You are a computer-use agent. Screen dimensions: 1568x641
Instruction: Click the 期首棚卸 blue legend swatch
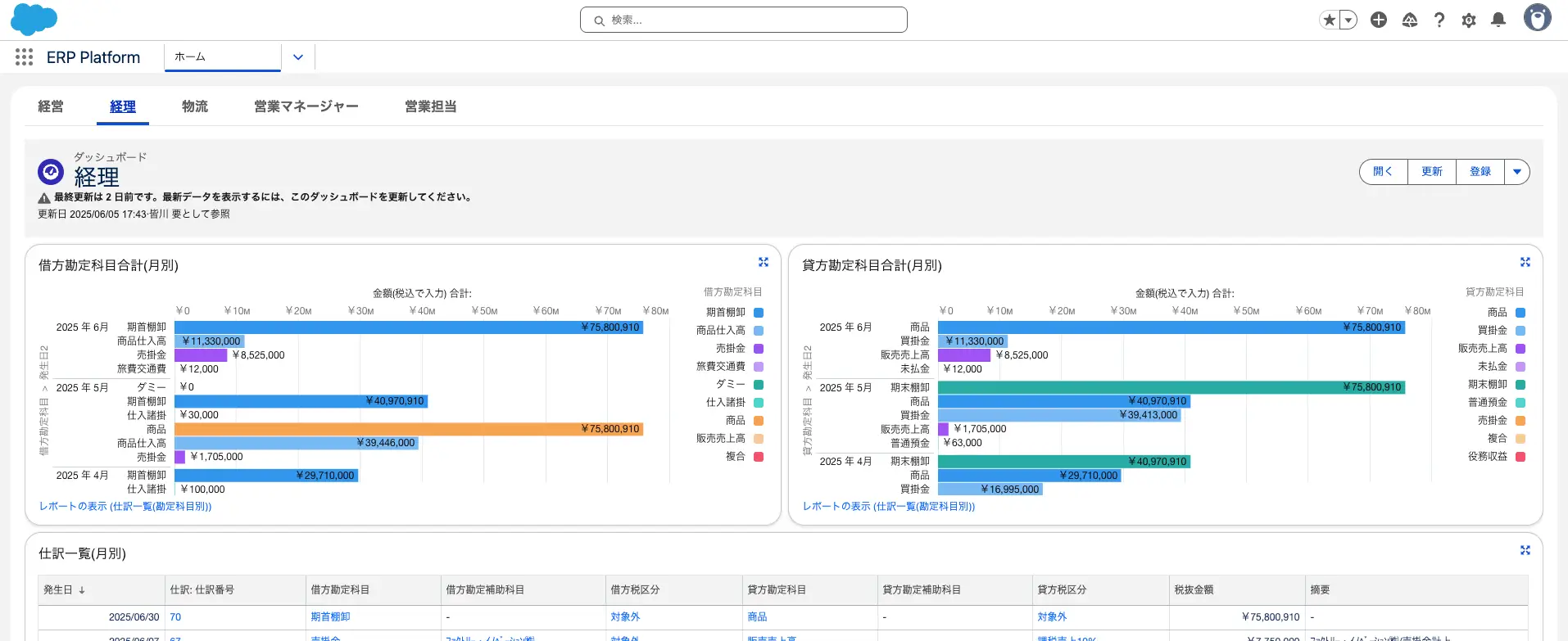pyautogui.click(x=759, y=313)
